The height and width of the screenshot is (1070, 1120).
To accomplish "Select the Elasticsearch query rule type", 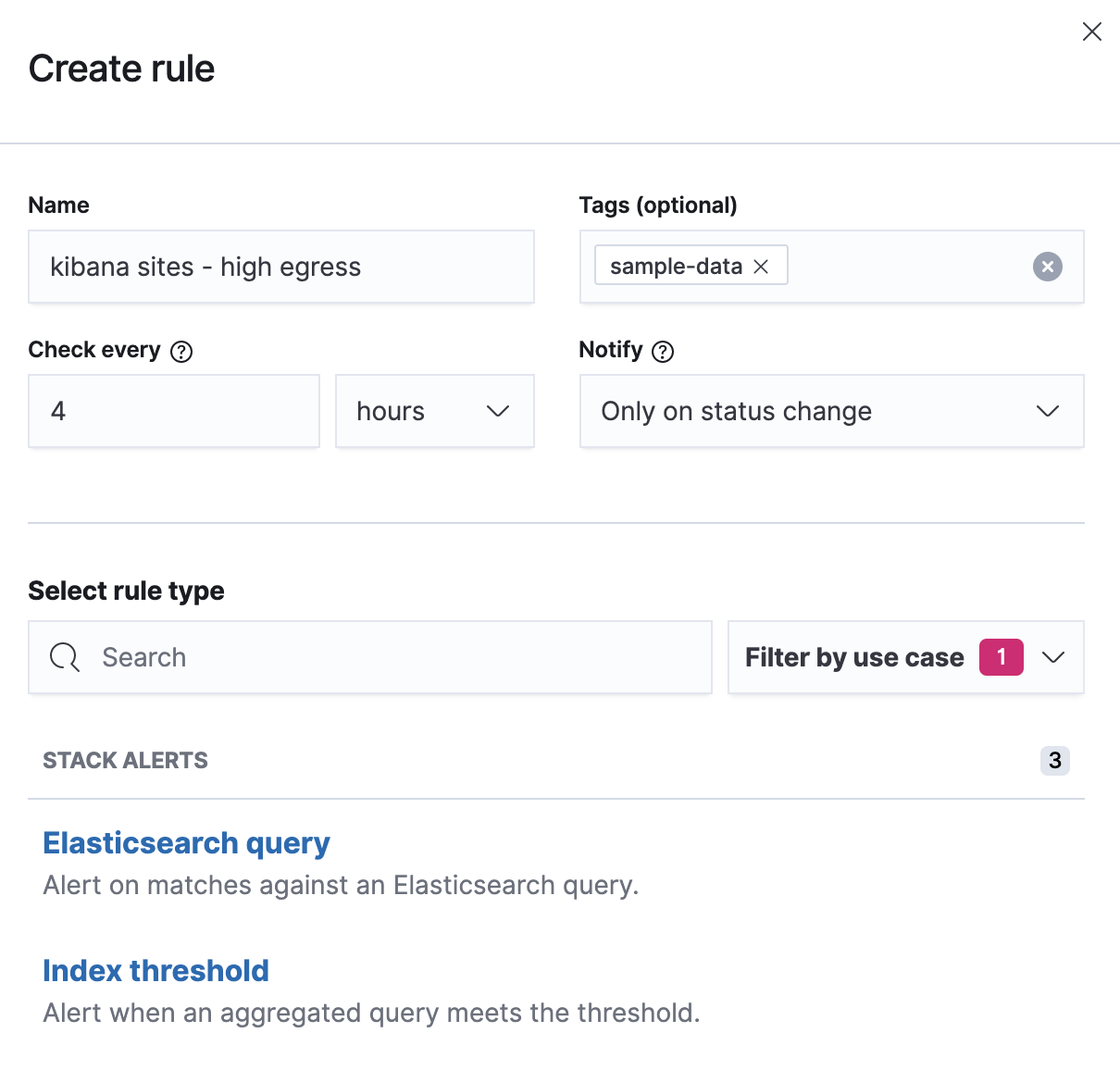I will (186, 843).
